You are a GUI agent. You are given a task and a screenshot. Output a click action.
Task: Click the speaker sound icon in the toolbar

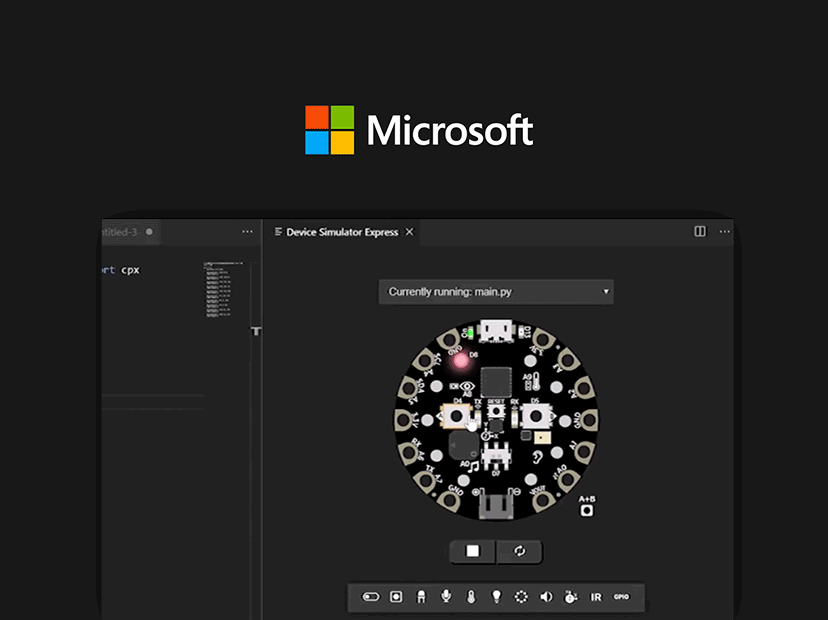click(546, 597)
